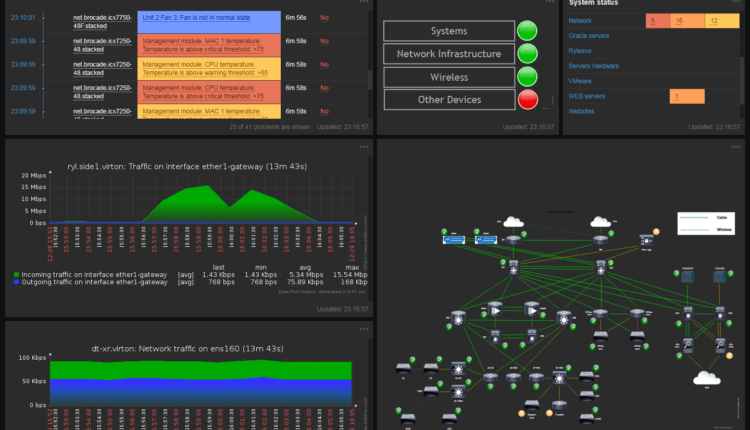Open the VMware host group link
750x430 pixels.
[x=580, y=81]
